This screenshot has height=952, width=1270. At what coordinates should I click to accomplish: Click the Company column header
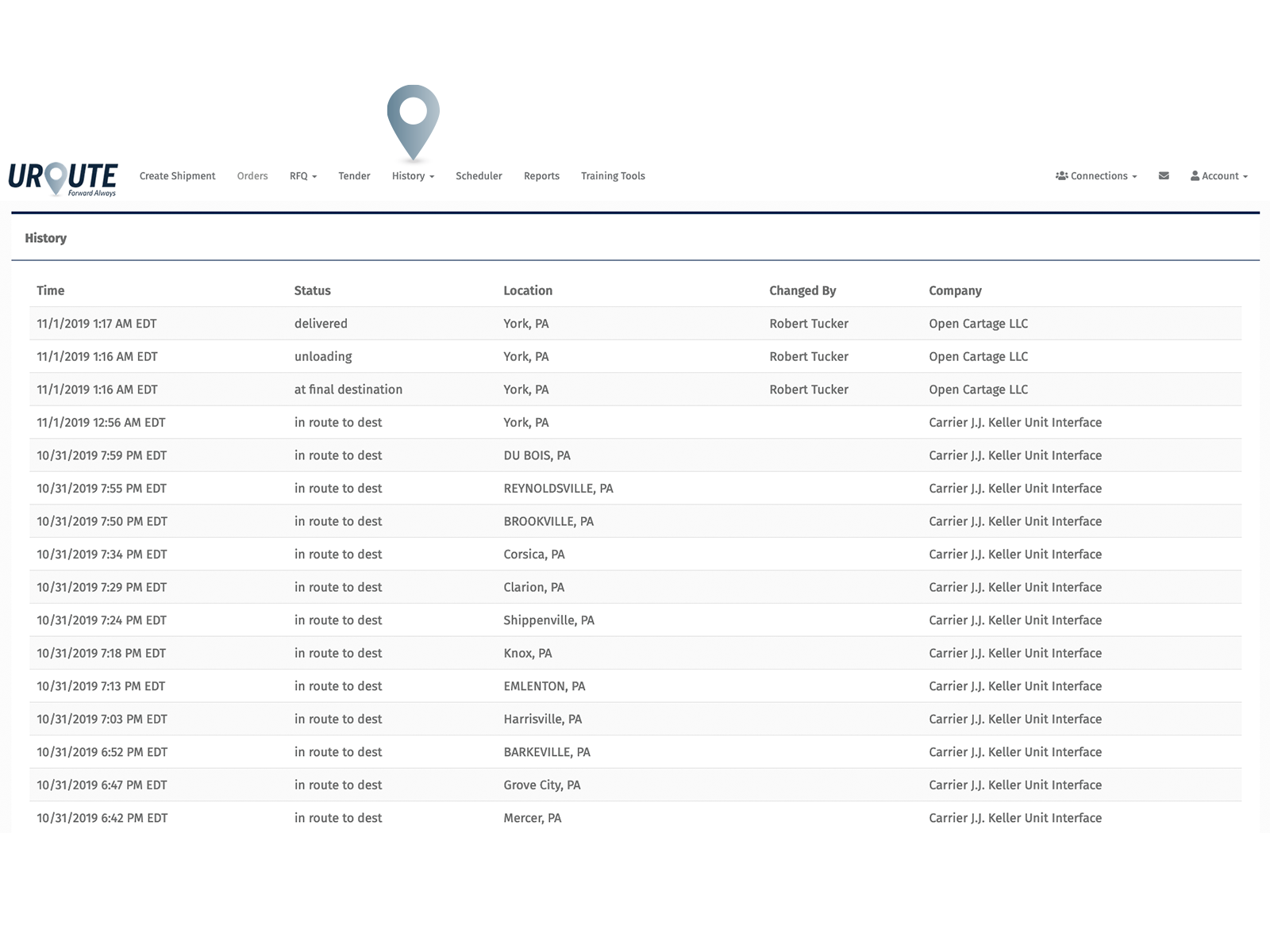955,290
